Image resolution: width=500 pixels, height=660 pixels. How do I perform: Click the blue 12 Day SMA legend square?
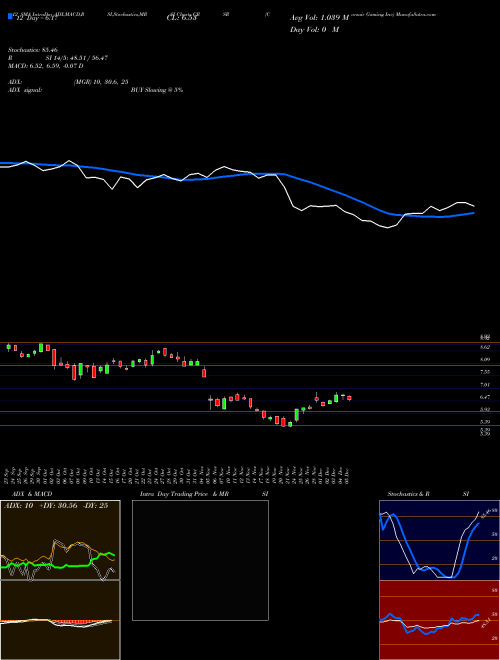tap(11, 16)
